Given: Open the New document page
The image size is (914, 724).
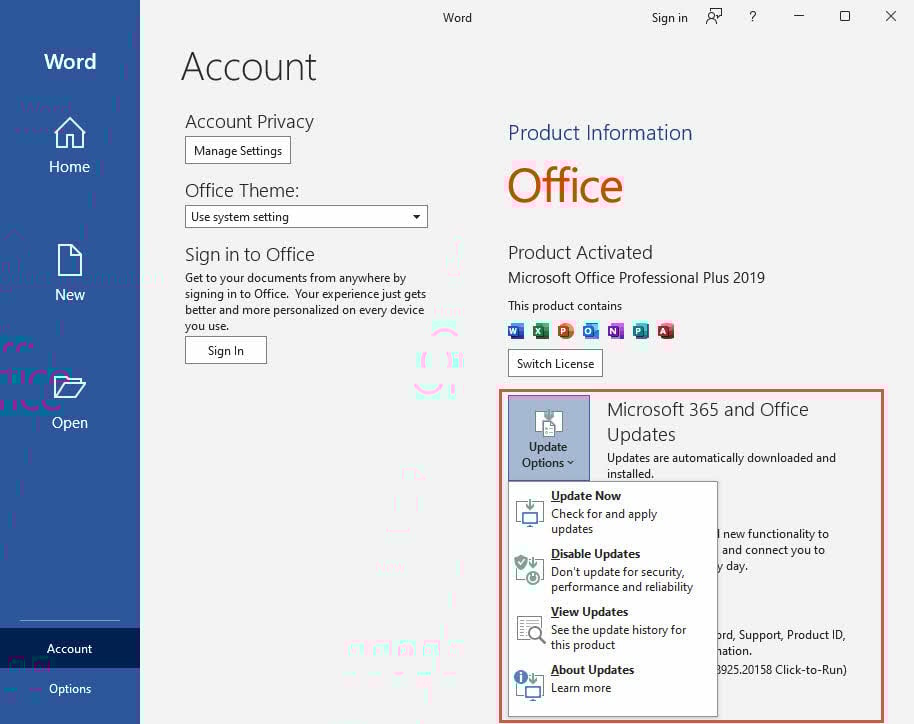Looking at the screenshot, I should coord(69,273).
